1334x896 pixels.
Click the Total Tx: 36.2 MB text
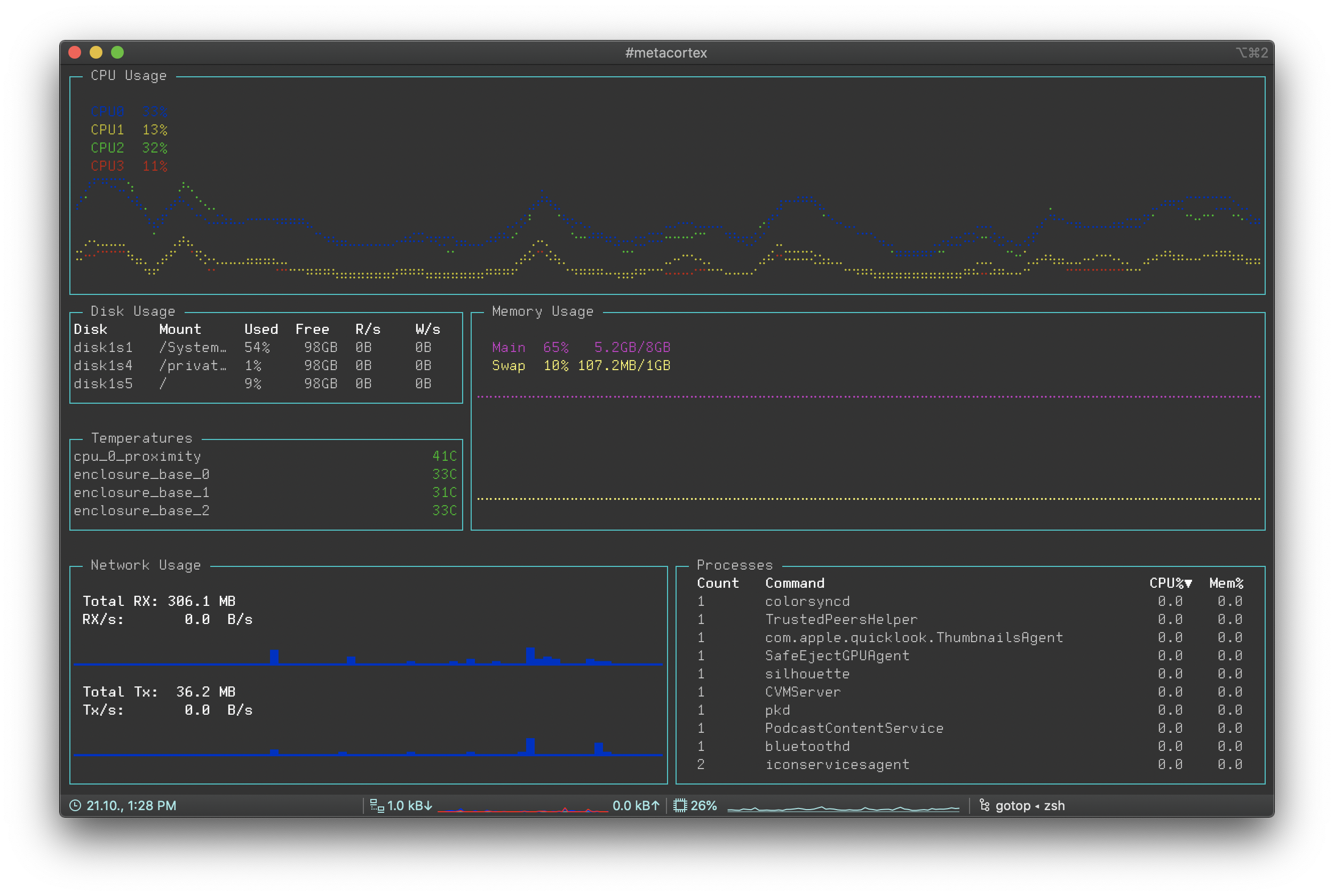coord(159,692)
